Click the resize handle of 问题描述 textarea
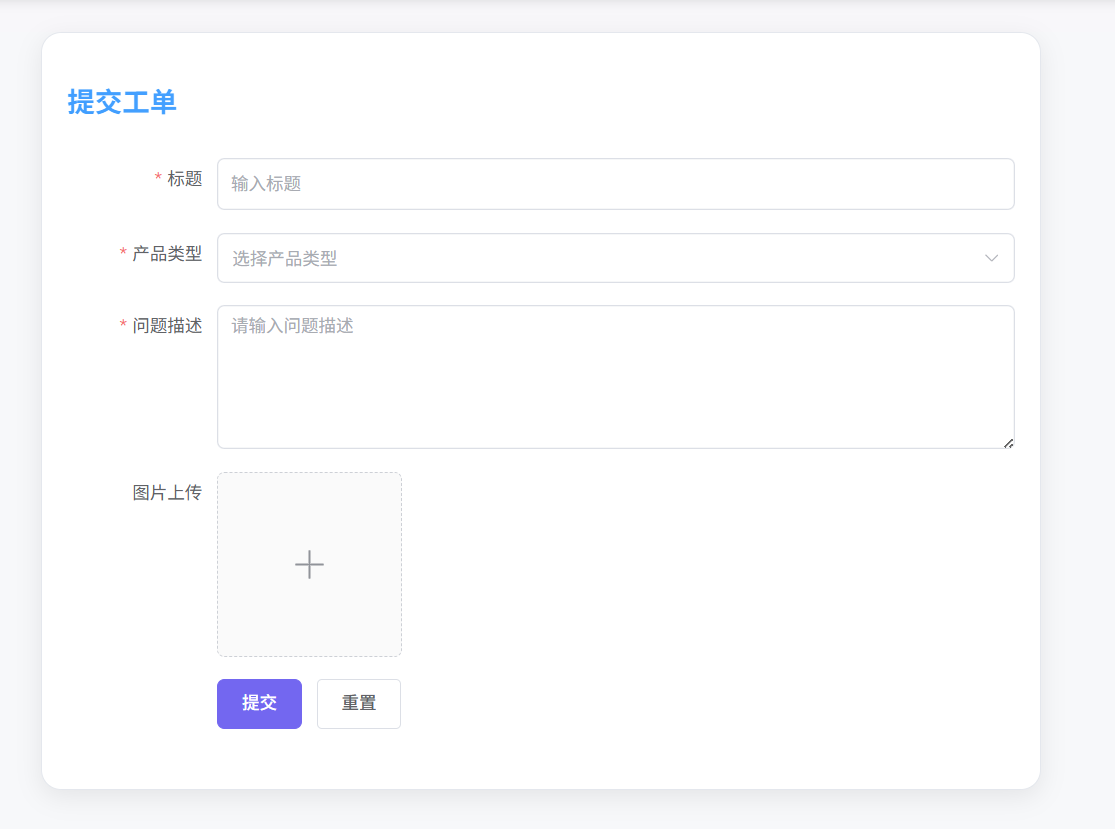The width and height of the screenshot is (1115, 829). (1008, 443)
